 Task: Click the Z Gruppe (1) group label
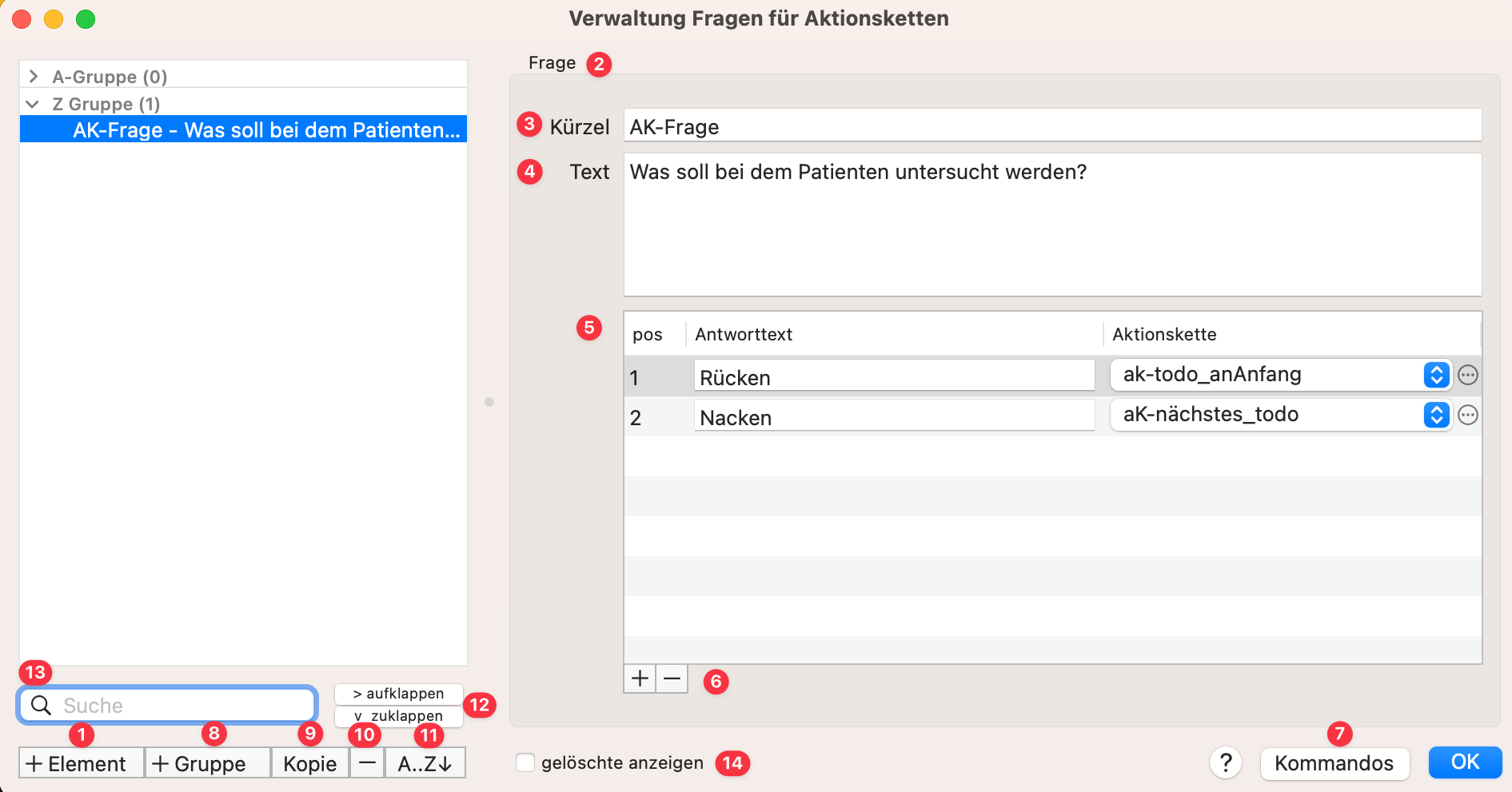pos(106,104)
